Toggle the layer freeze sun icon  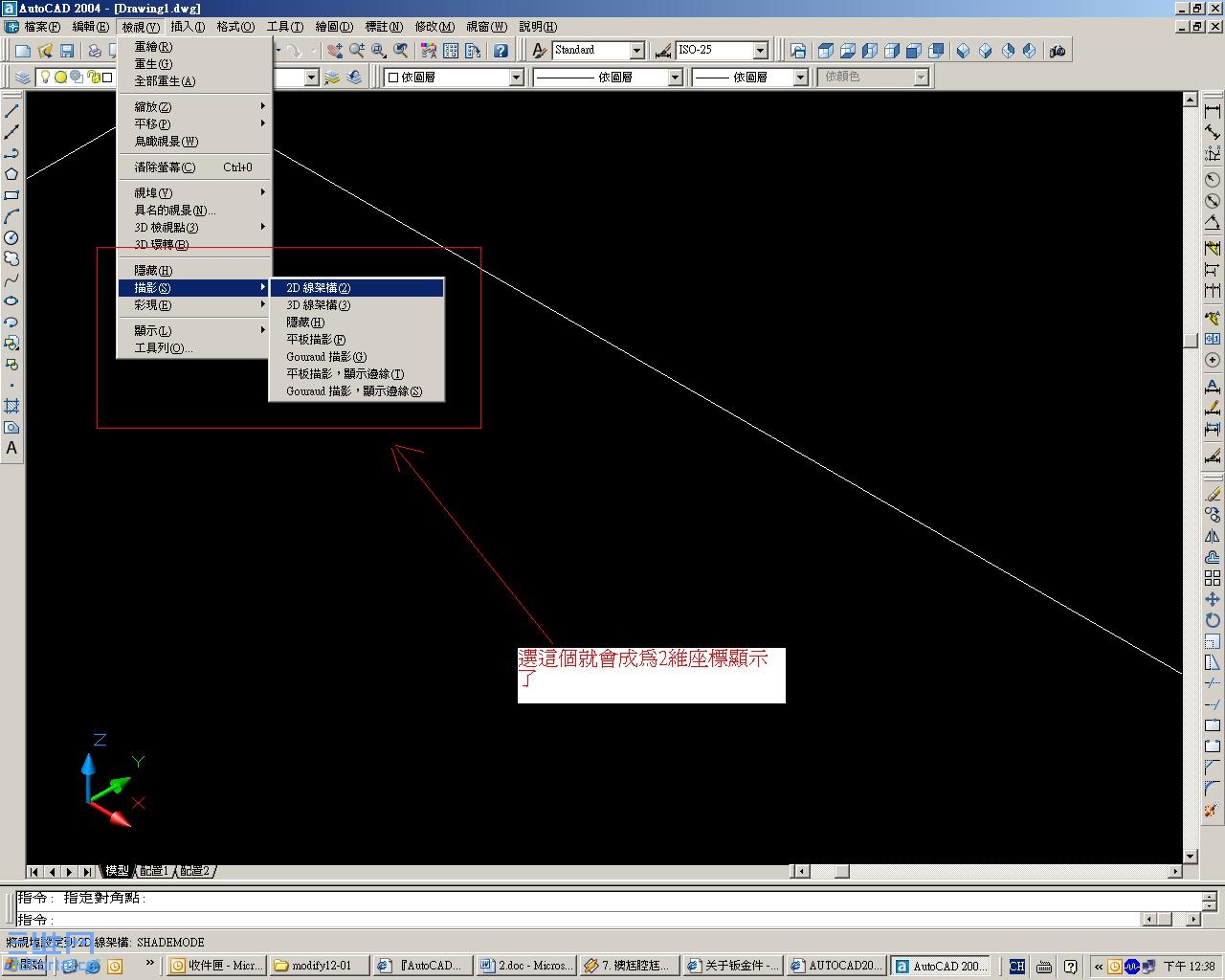pyautogui.click(x=60, y=77)
